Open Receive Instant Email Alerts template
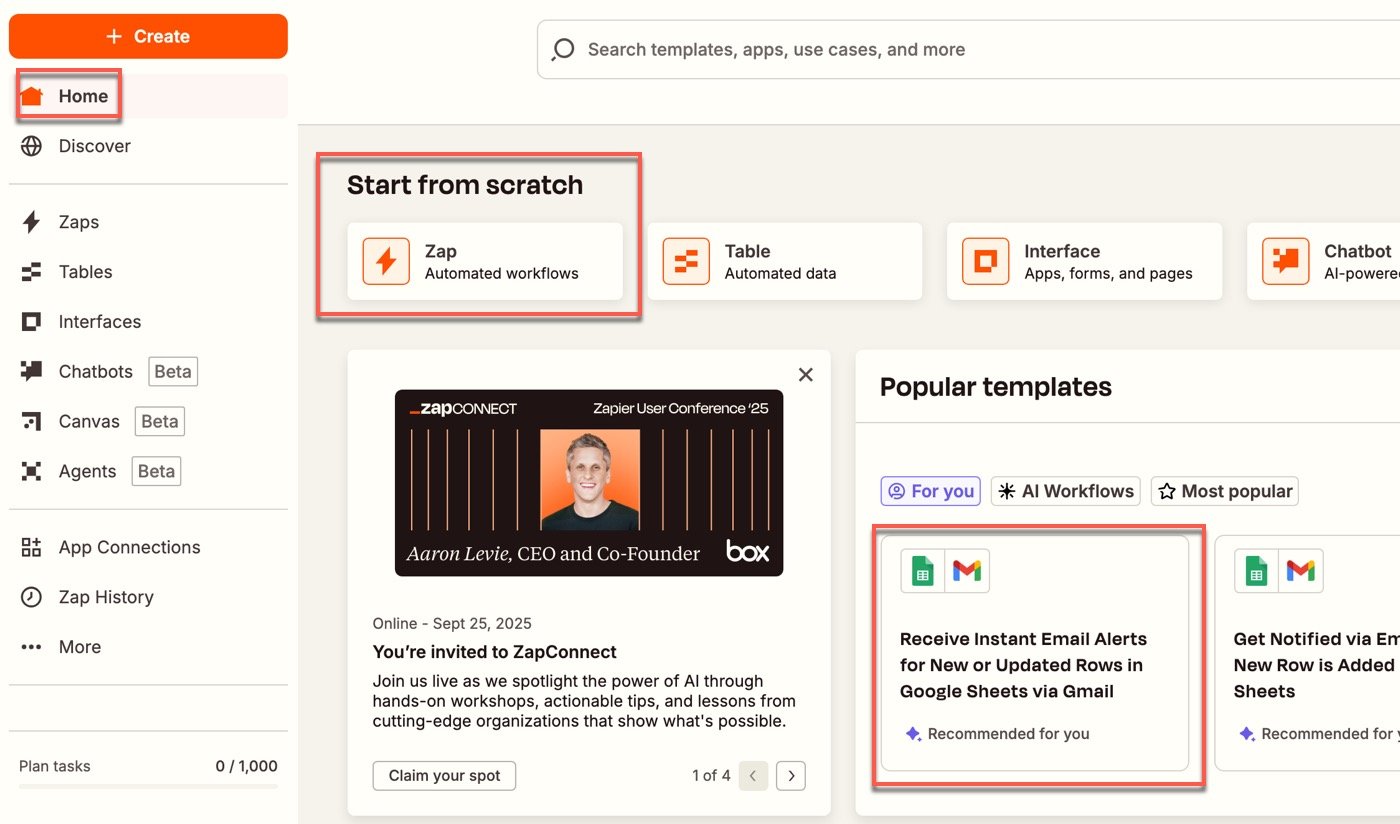The image size is (1400, 824). pyautogui.click(x=1035, y=653)
